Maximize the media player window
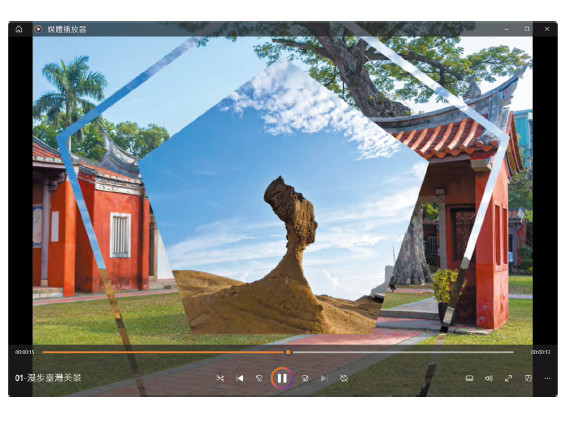The image size is (567, 423). pos(527,29)
